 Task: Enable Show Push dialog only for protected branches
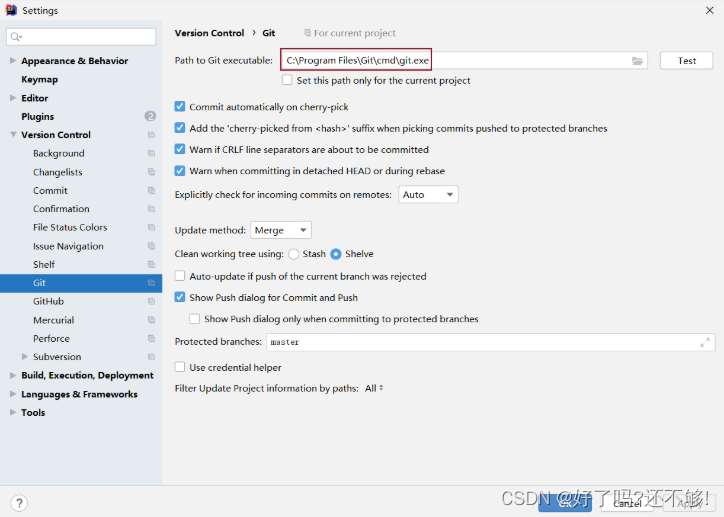(x=195, y=319)
